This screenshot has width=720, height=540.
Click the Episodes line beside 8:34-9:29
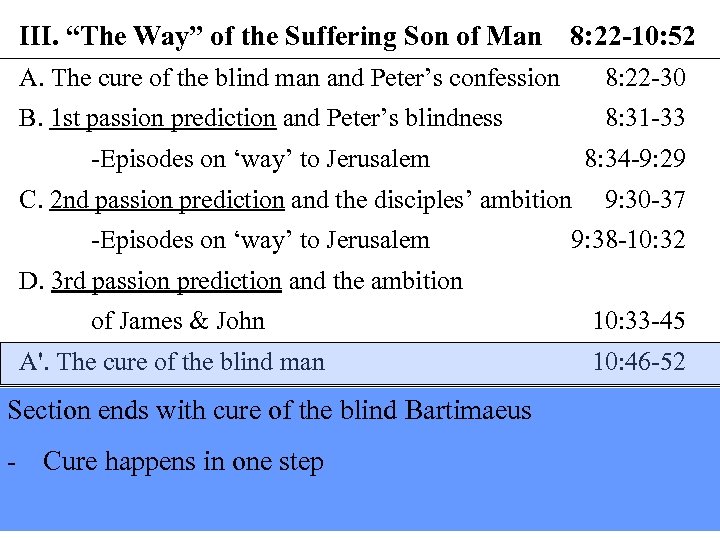(260, 159)
